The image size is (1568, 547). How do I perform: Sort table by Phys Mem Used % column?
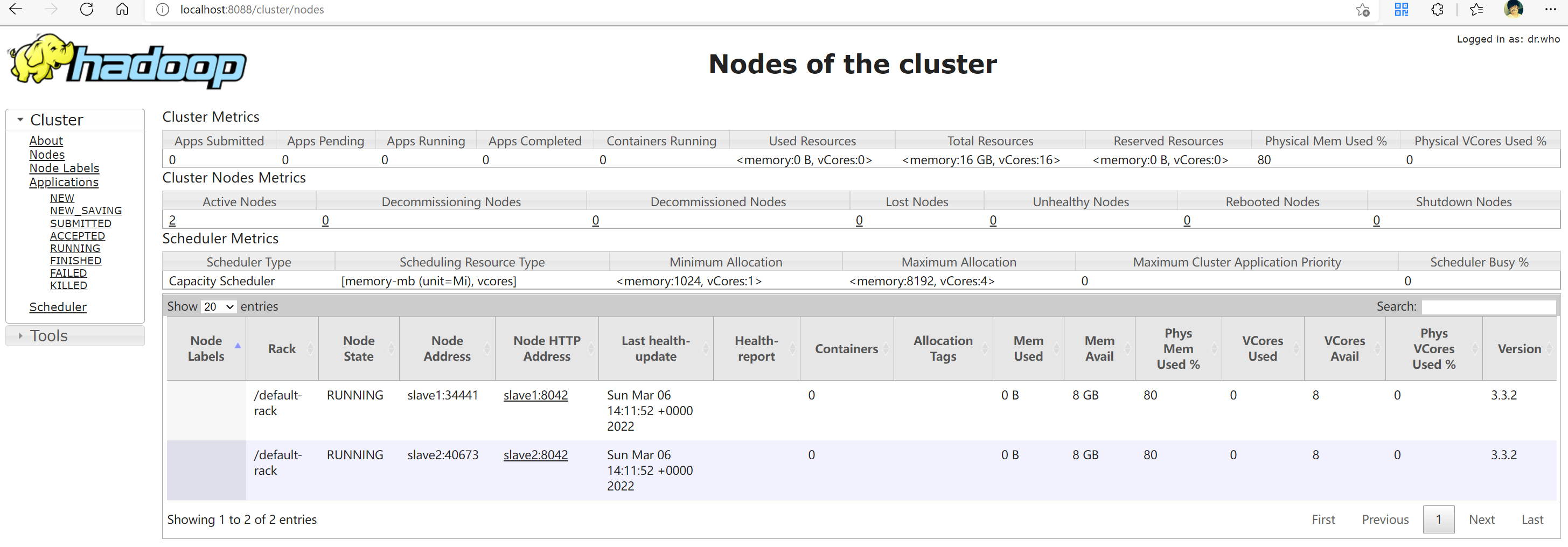tap(1178, 349)
